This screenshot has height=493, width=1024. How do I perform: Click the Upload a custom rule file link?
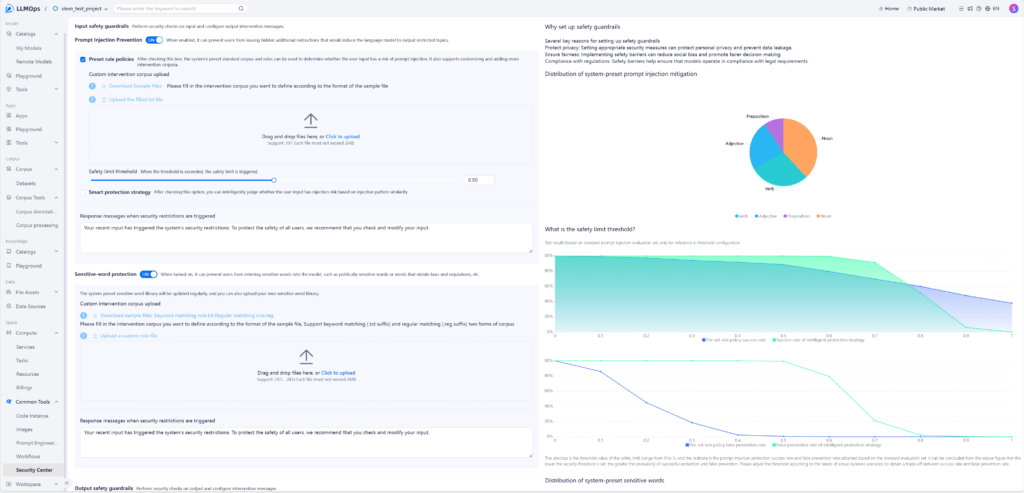(131, 335)
